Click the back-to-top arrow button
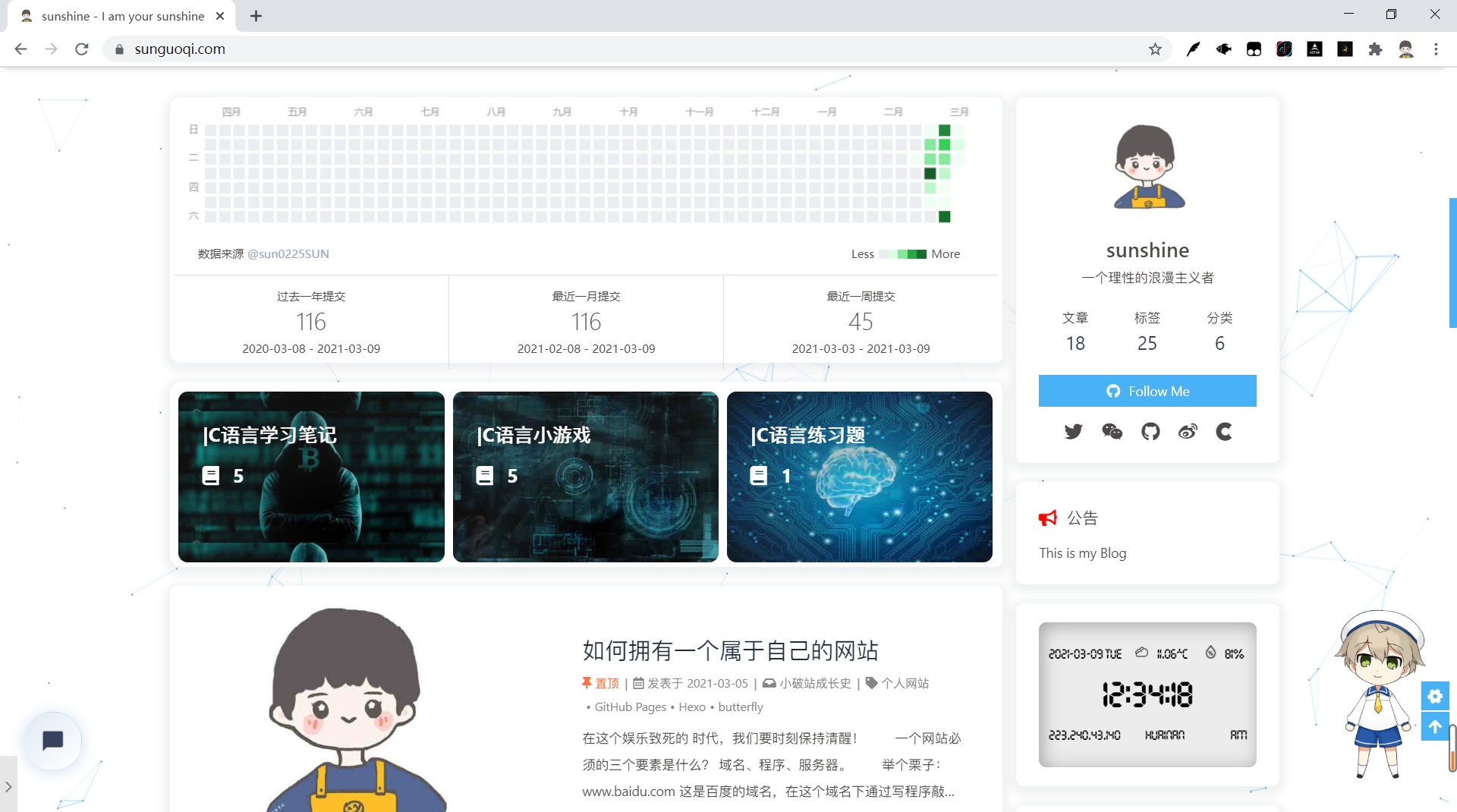 click(x=1435, y=726)
